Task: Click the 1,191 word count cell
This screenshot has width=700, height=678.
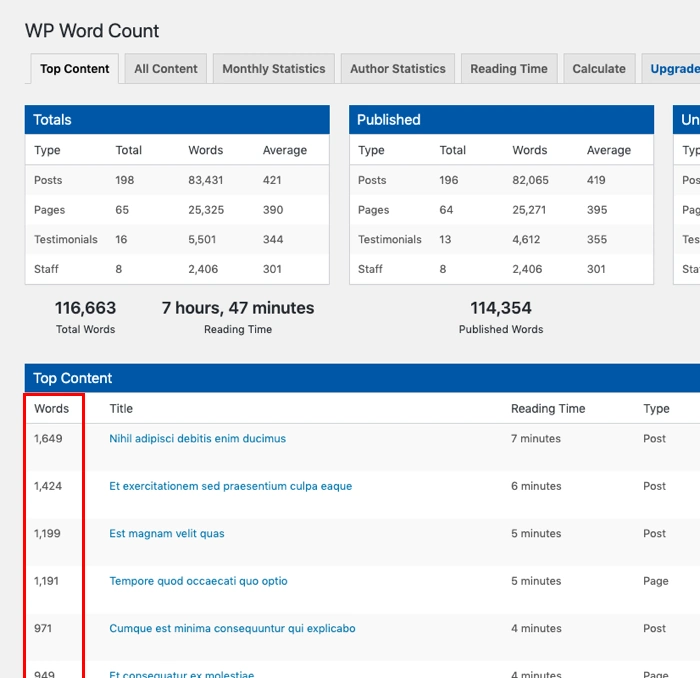Action: point(46,581)
